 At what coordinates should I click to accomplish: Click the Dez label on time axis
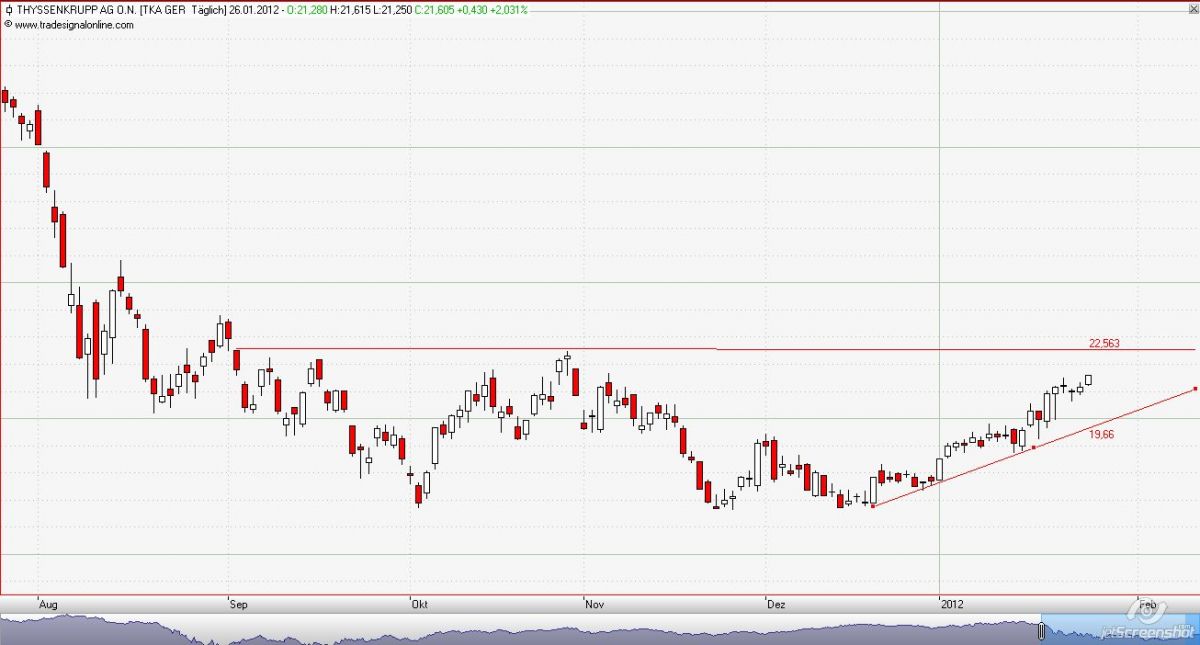point(776,605)
